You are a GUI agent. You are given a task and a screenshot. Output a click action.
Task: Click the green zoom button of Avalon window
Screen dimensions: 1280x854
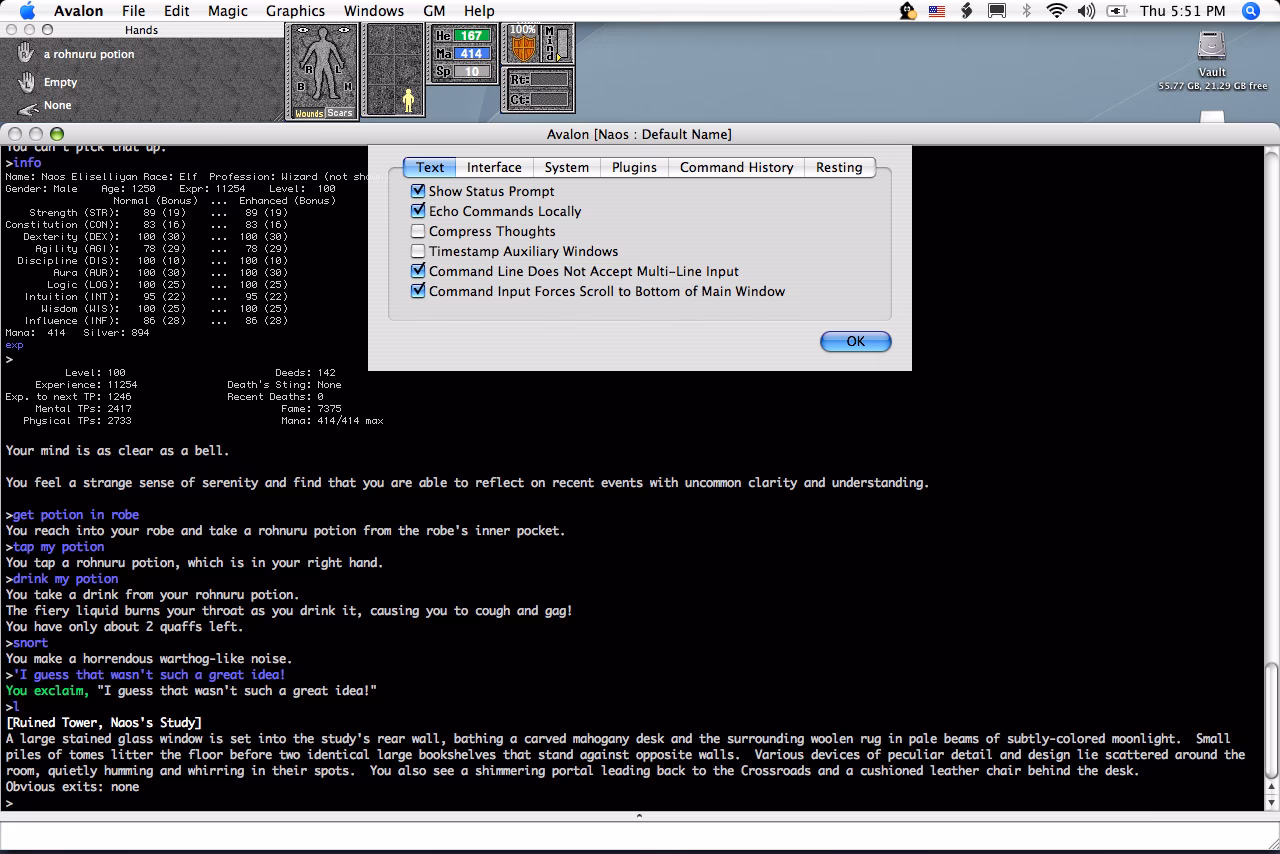coord(57,134)
